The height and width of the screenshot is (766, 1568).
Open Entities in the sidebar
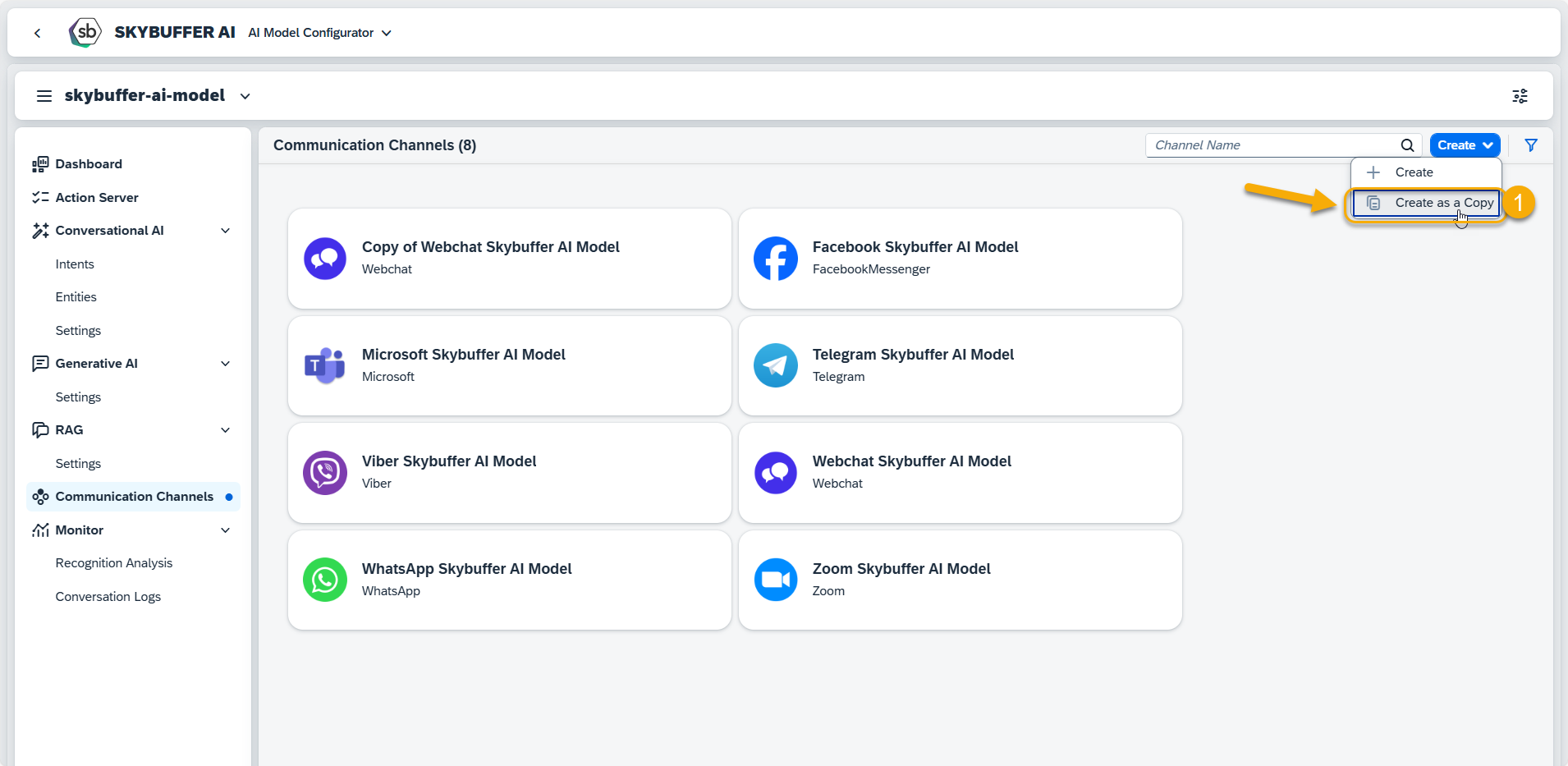tap(76, 297)
